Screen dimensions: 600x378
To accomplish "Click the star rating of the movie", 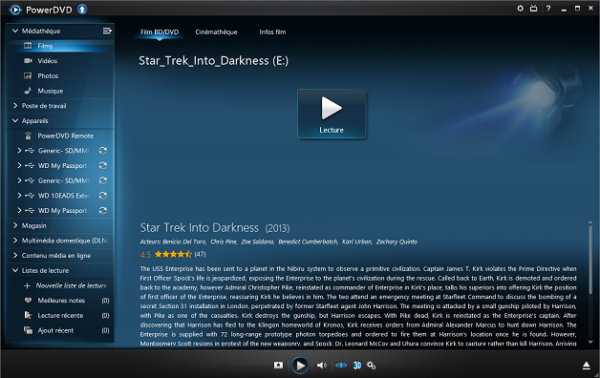I will pyautogui.click(x=173, y=254).
